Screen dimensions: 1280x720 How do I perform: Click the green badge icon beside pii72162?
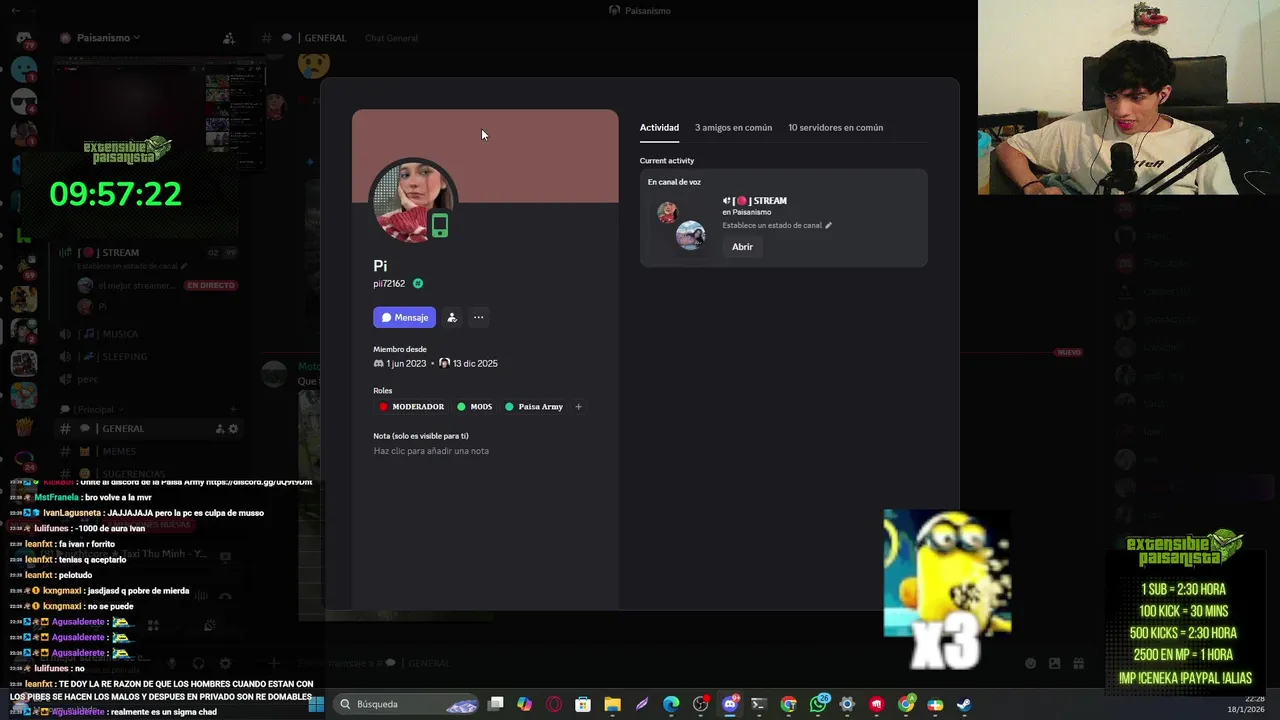pyautogui.click(x=418, y=284)
